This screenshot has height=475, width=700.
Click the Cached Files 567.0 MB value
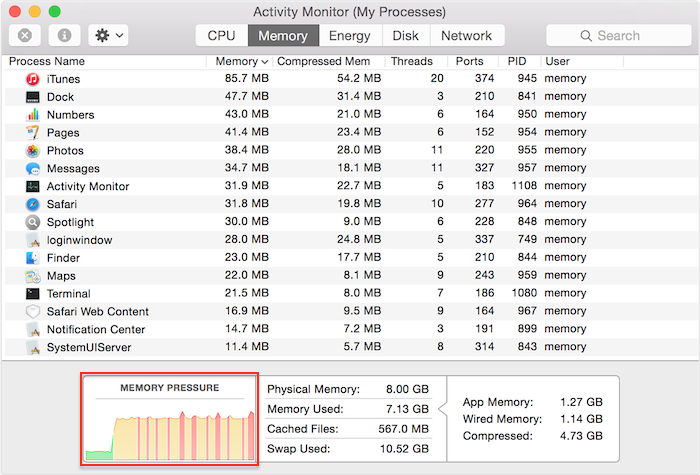404,429
